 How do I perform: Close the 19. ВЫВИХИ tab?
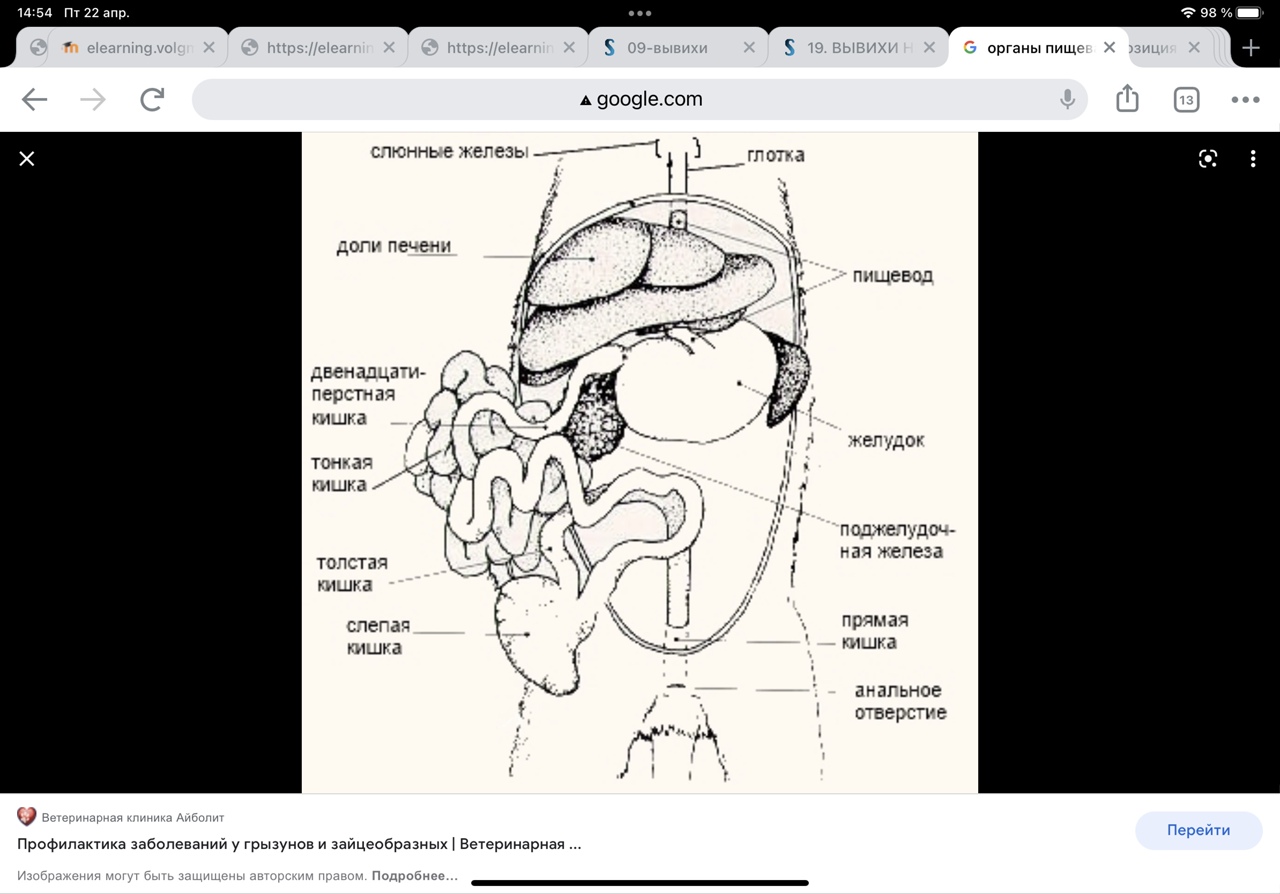pos(929,47)
